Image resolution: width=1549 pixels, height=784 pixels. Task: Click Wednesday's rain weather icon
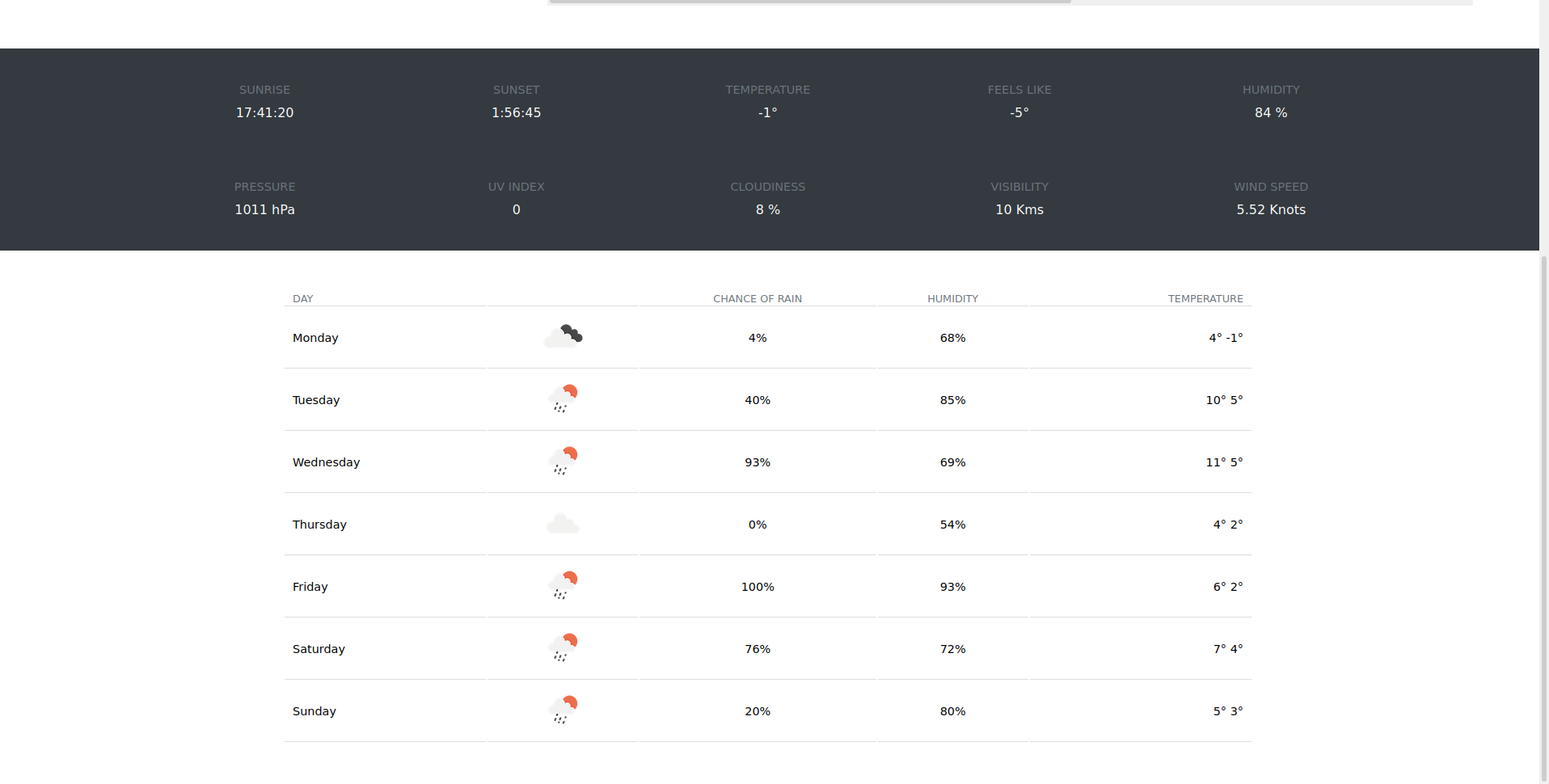(563, 461)
